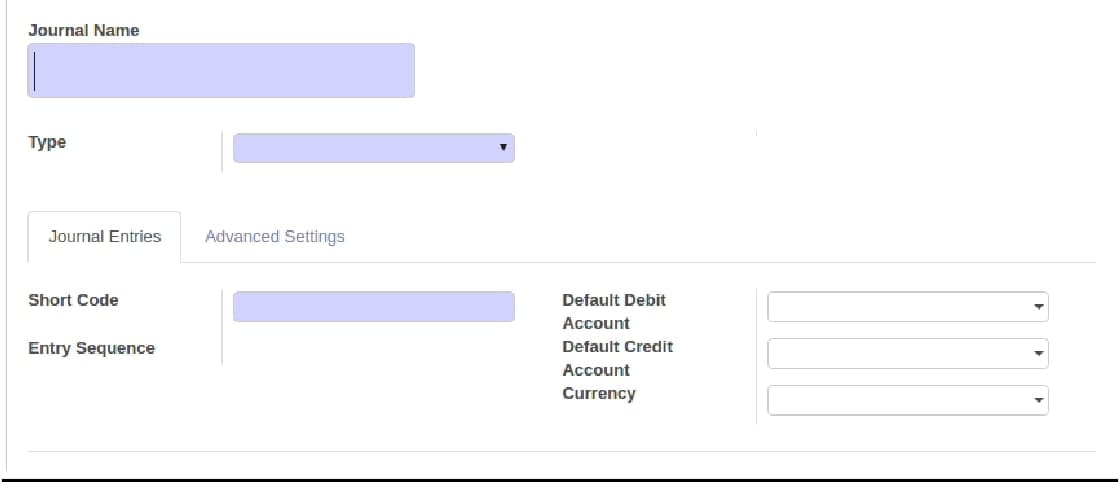This screenshot has width=1120, height=482.
Task: Click inside the Default Credit Account field
Action: pos(897,353)
